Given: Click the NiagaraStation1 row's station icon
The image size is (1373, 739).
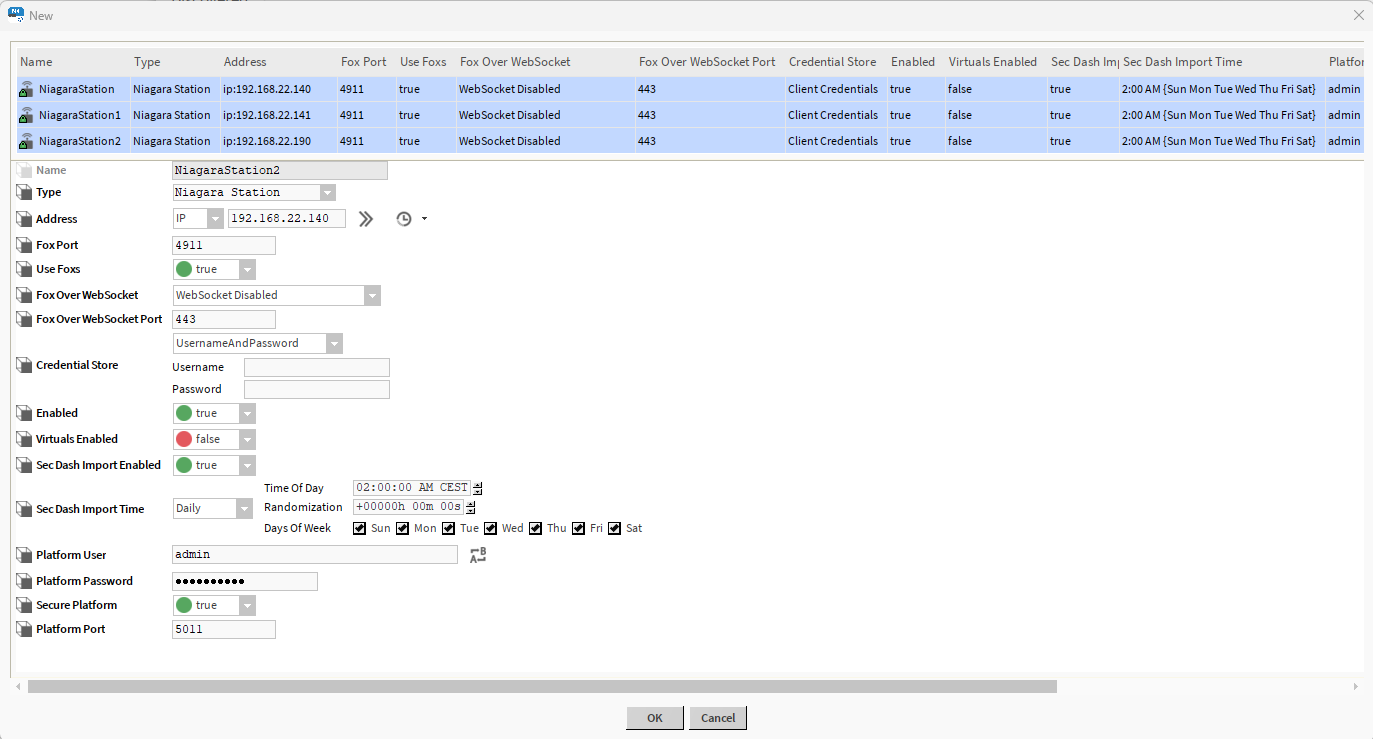Looking at the screenshot, I should [x=26, y=115].
